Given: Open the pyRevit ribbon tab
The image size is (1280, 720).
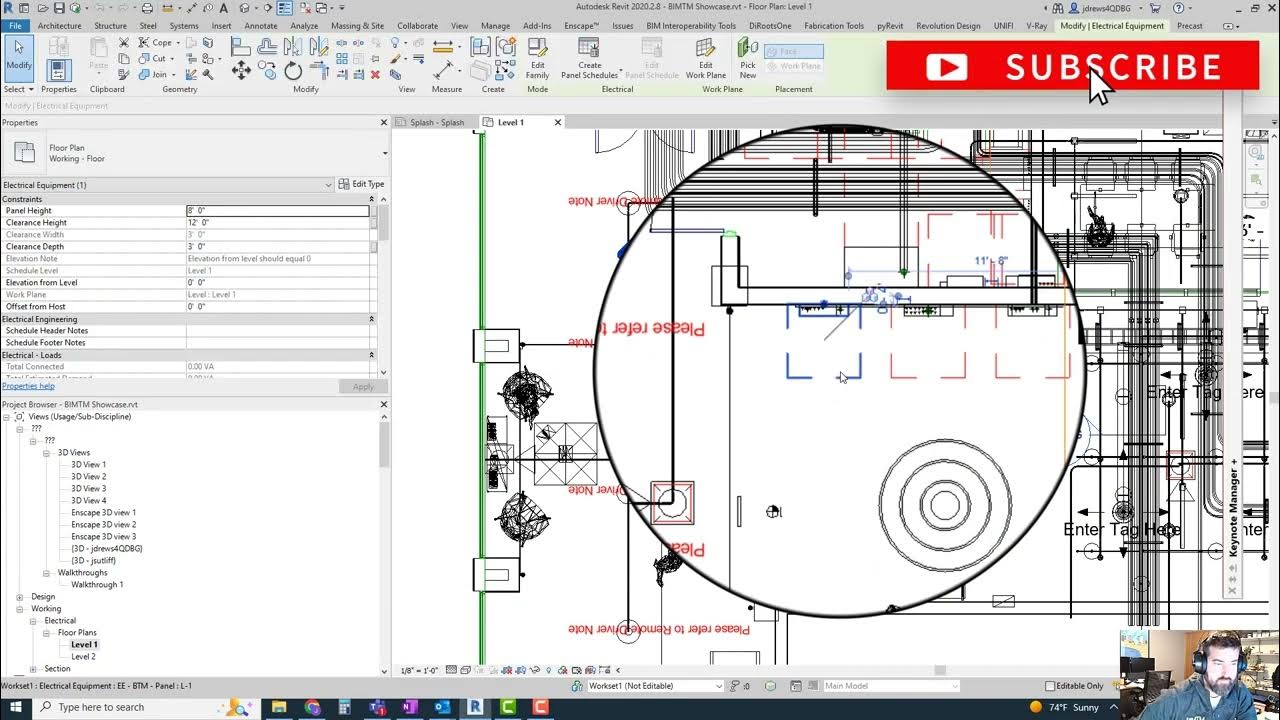Looking at the screenshot, I should (x=890, y=26).
